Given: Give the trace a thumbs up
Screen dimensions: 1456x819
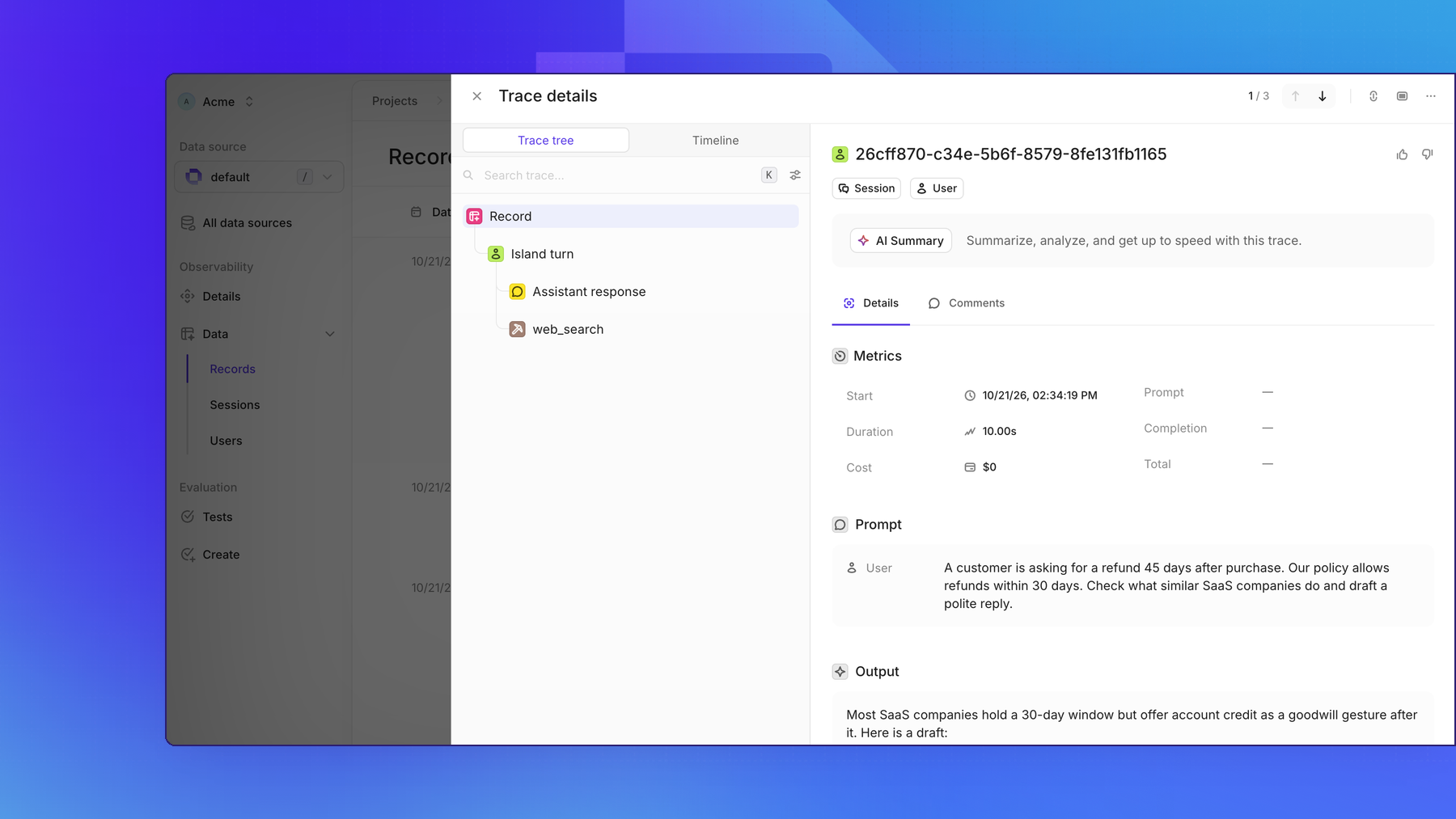Looking at the screenshot, I should click(1402, 154).
